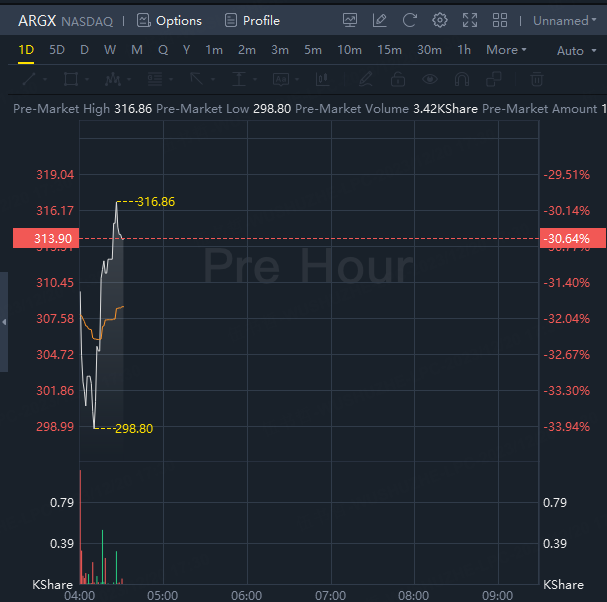607x602 pixels.
Task: Toggle the magnet snap tool
Action: (462, 79)
